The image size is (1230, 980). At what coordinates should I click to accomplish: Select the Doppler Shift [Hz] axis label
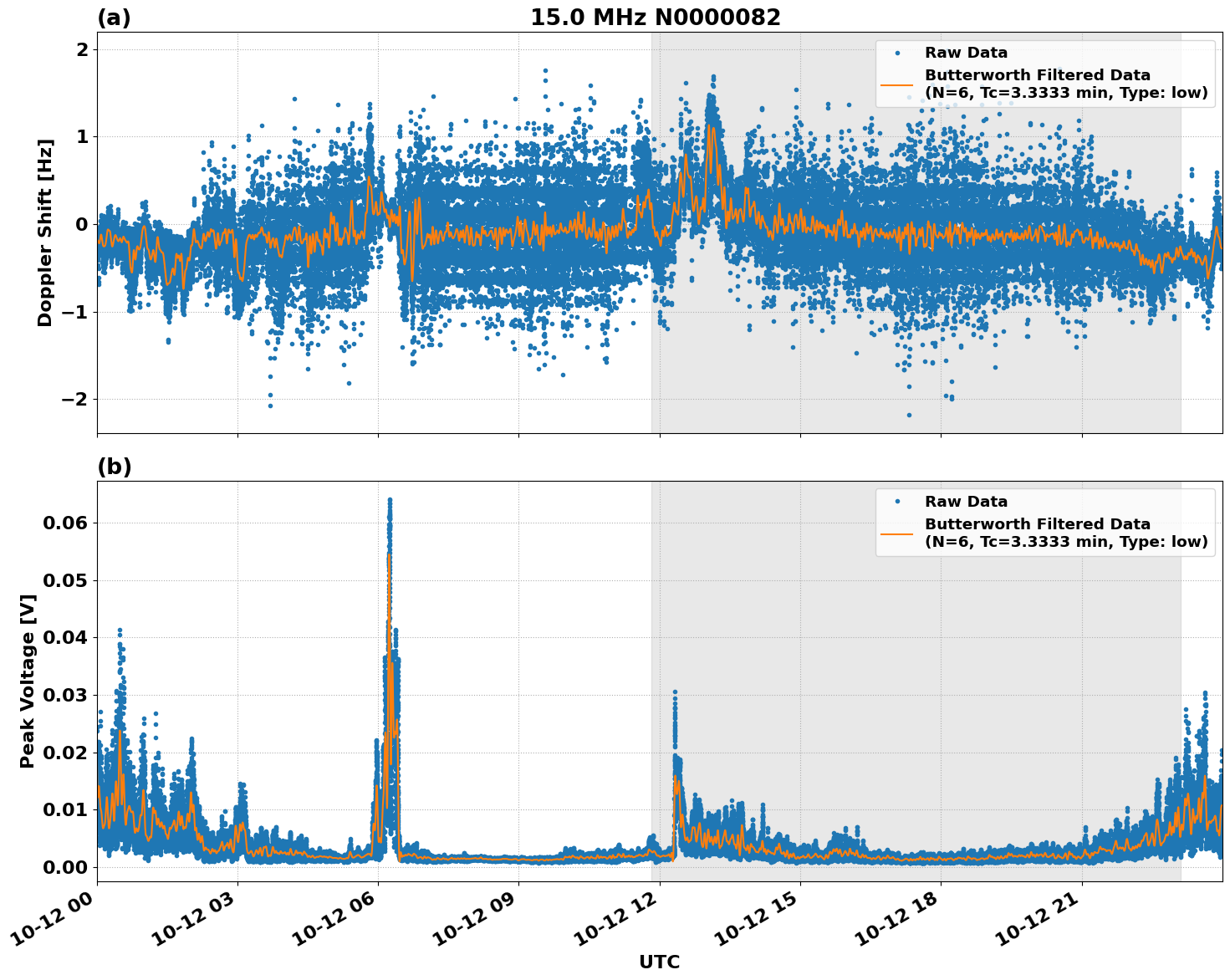coord(45,232)
